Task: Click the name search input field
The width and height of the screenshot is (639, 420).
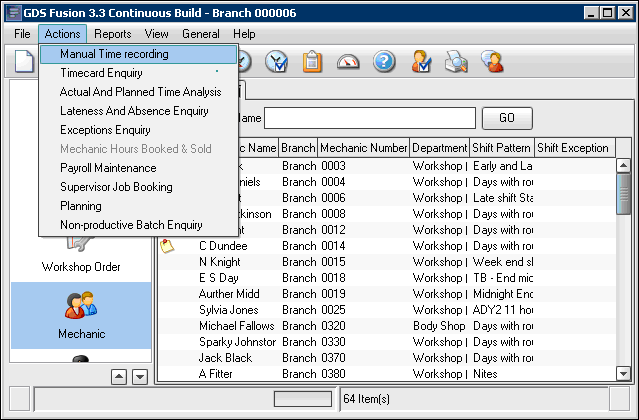Action: [x=370, y=118]
